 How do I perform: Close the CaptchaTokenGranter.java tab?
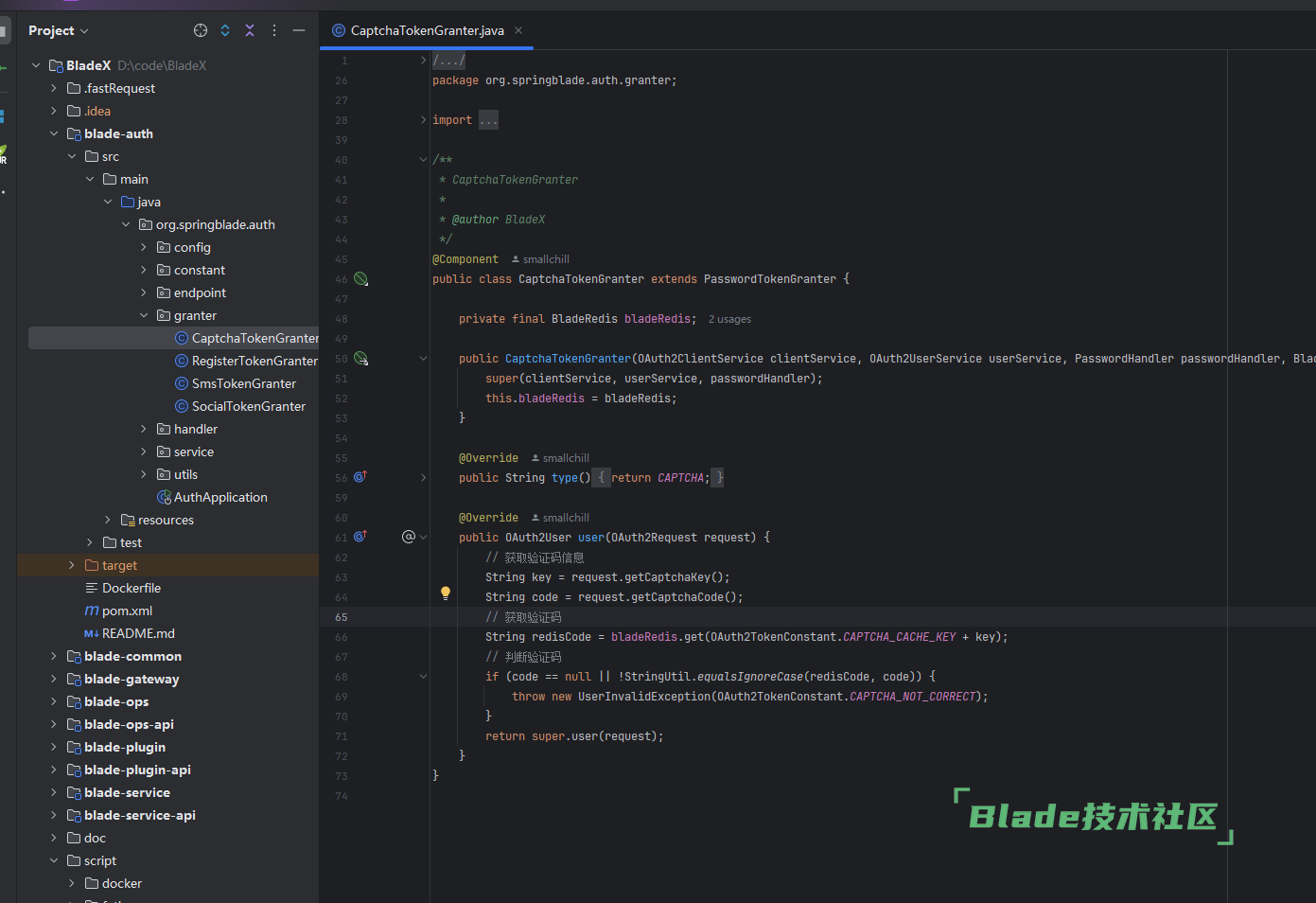(518, 30)
